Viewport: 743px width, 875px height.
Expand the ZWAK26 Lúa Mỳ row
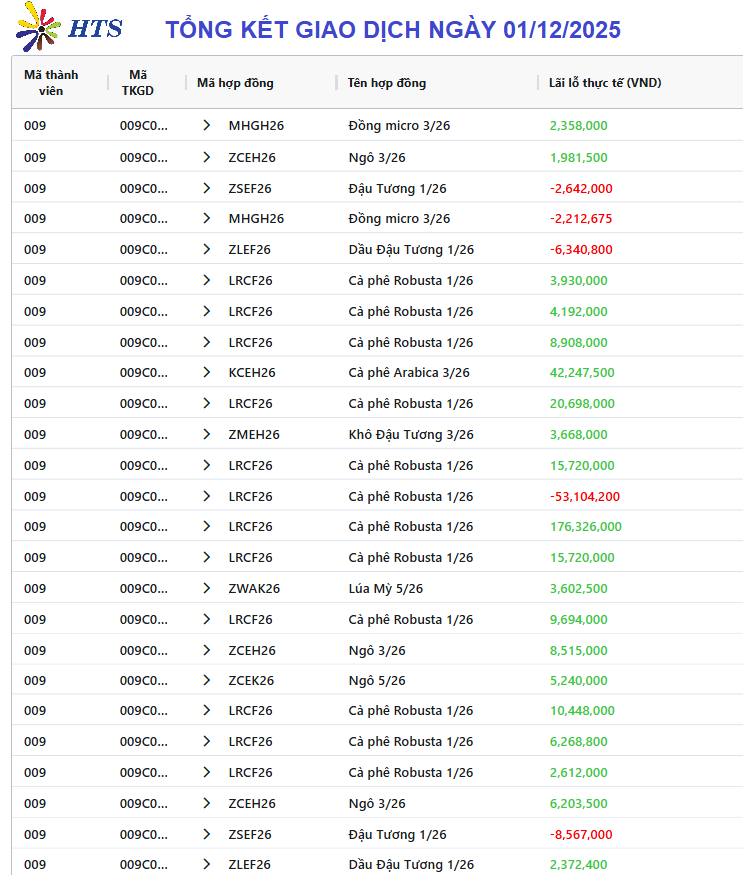[x=207, y=588]
